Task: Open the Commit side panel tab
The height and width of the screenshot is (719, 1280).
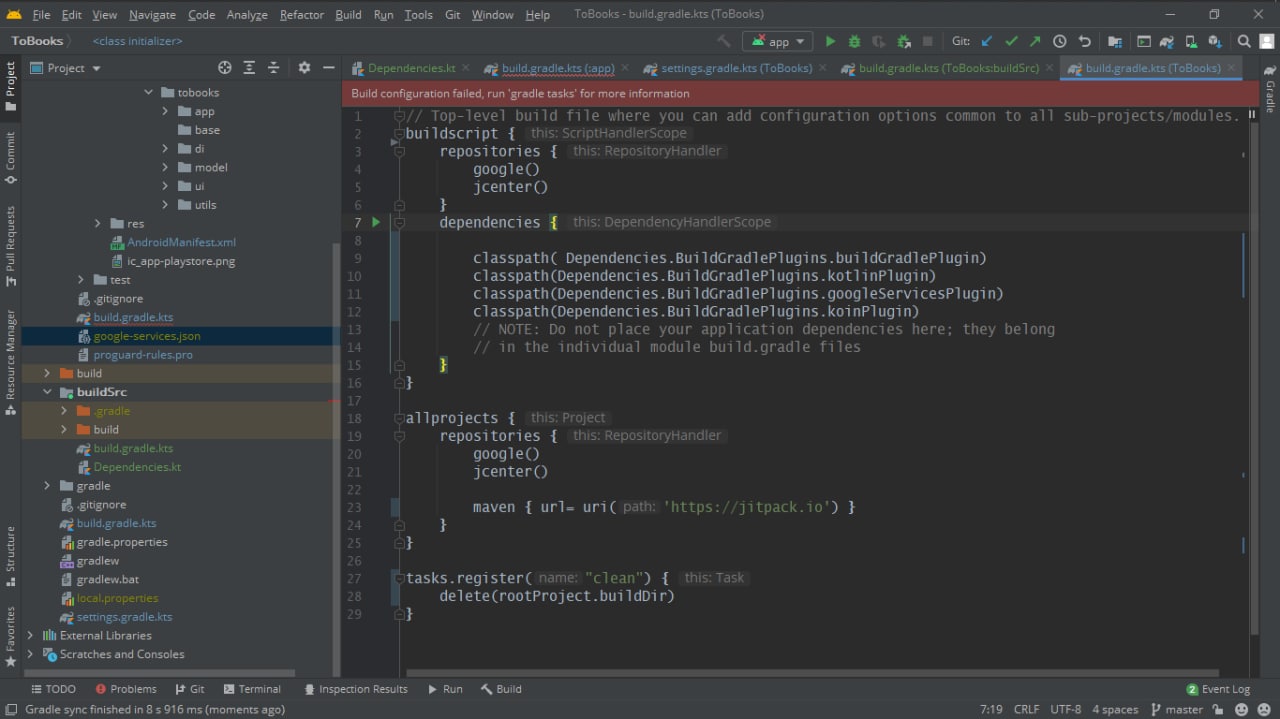Action: [x=10, y=158]
